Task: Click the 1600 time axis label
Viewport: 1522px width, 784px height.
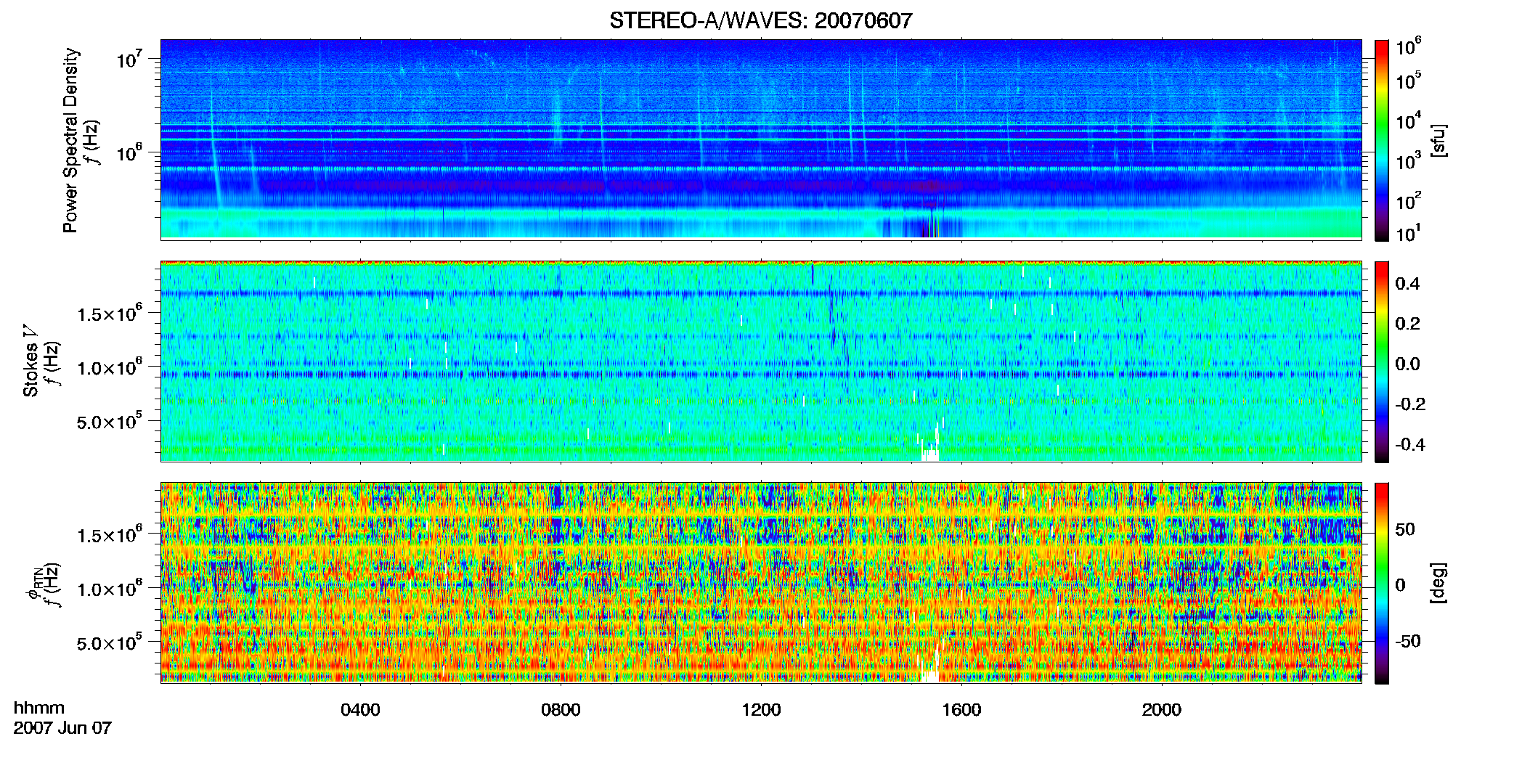Action: coord(961,710)
